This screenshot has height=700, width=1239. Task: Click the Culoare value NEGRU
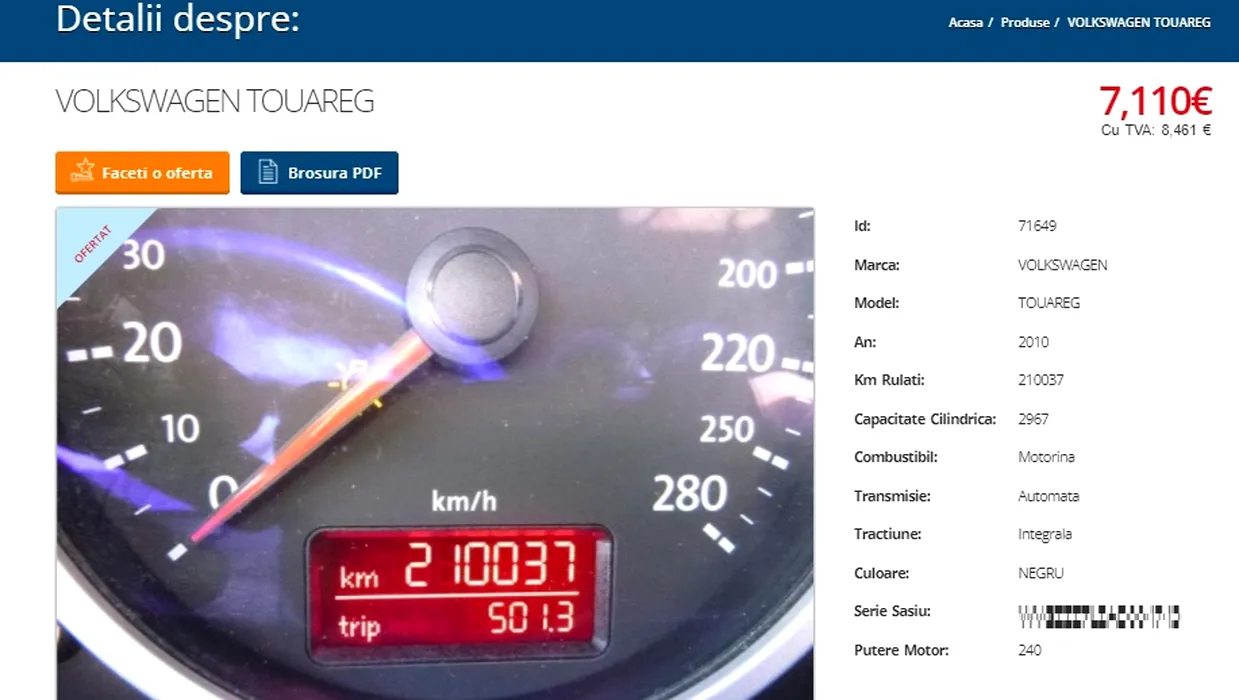(1041, 573)
